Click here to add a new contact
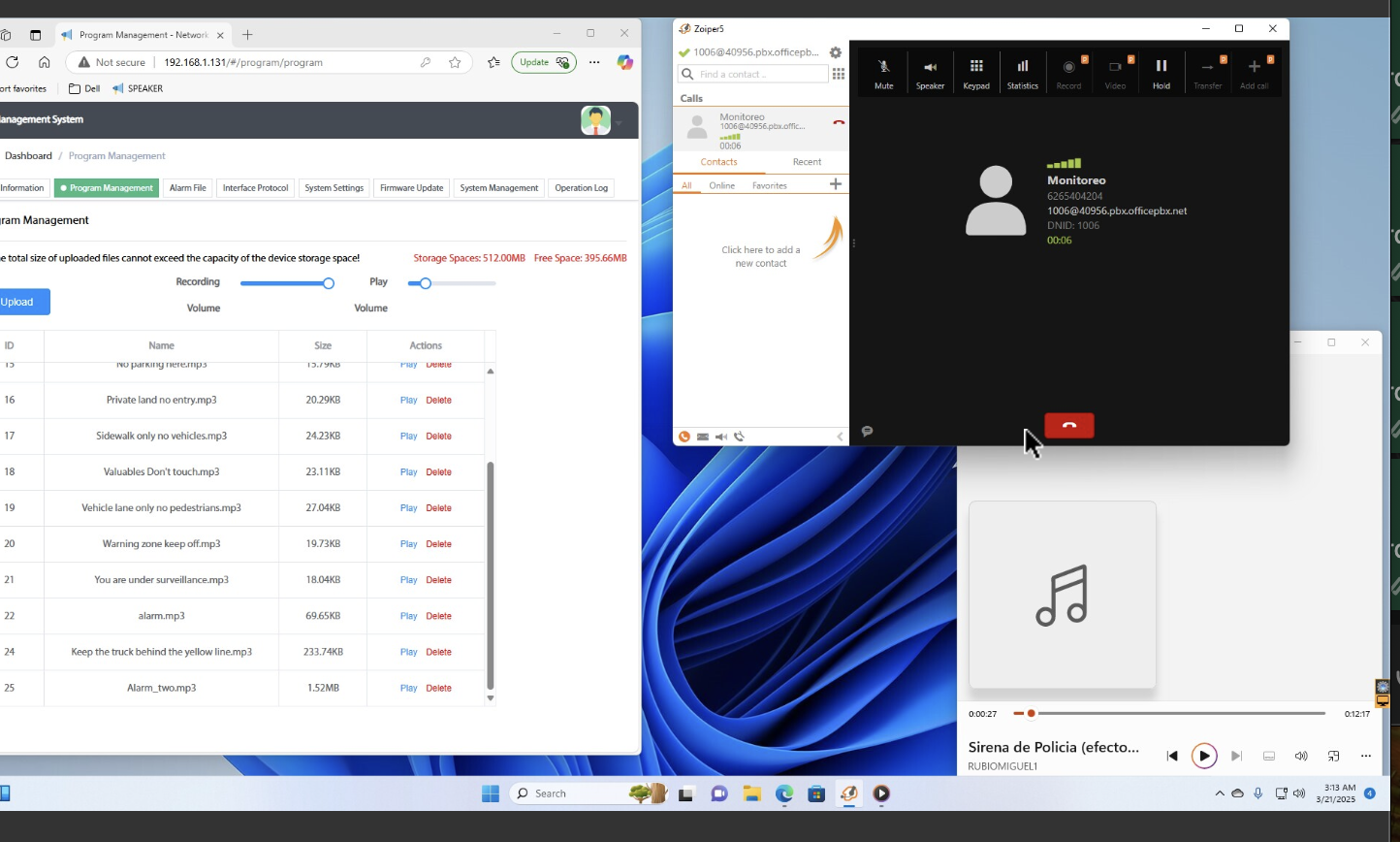Viewport: 1400px width, 842px height. click(x=761, y=256)
